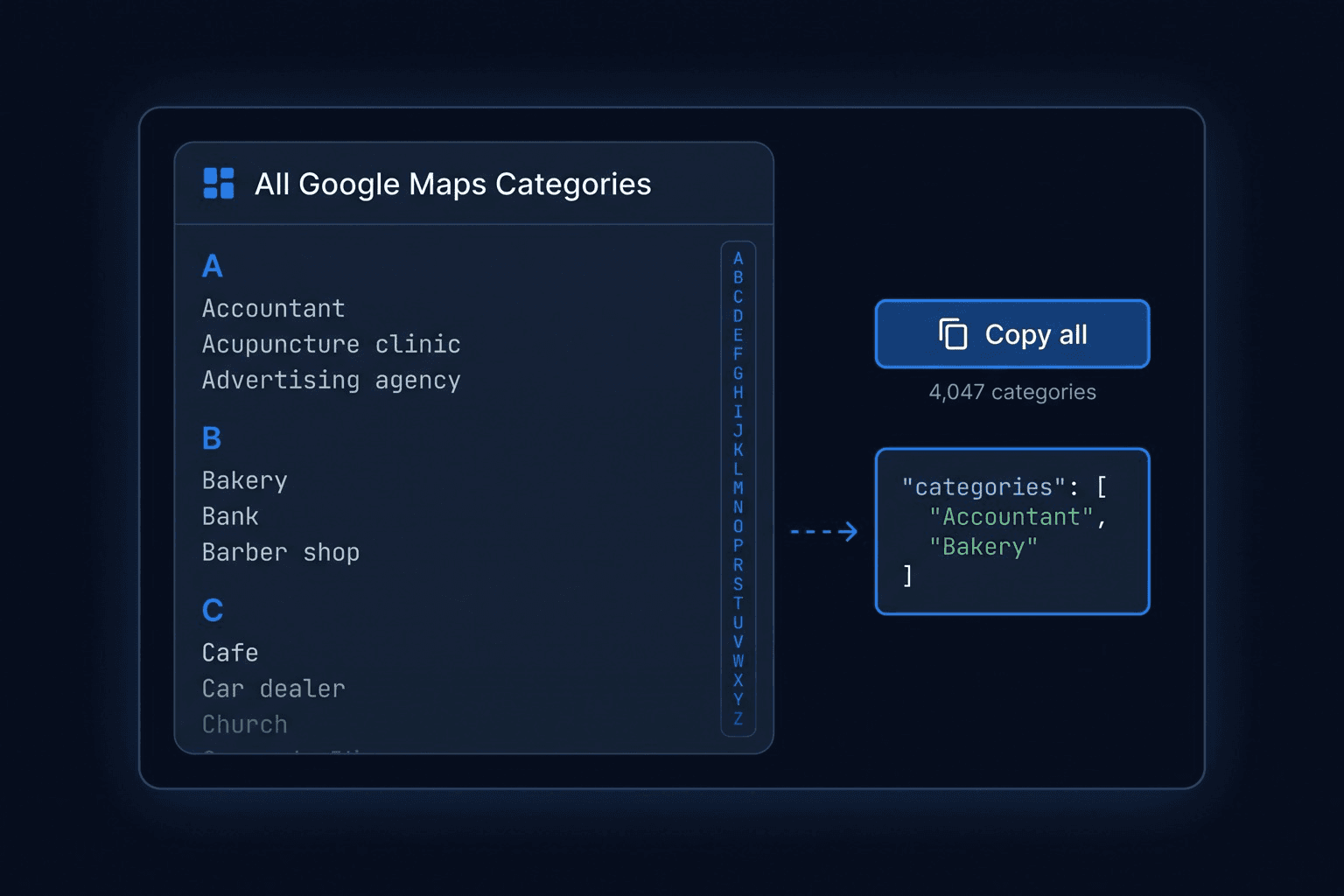Image resolution: width=1344 pixels, height=896 pixels.
Task: Click the large A section heading
Action: [x=213, y=266]
